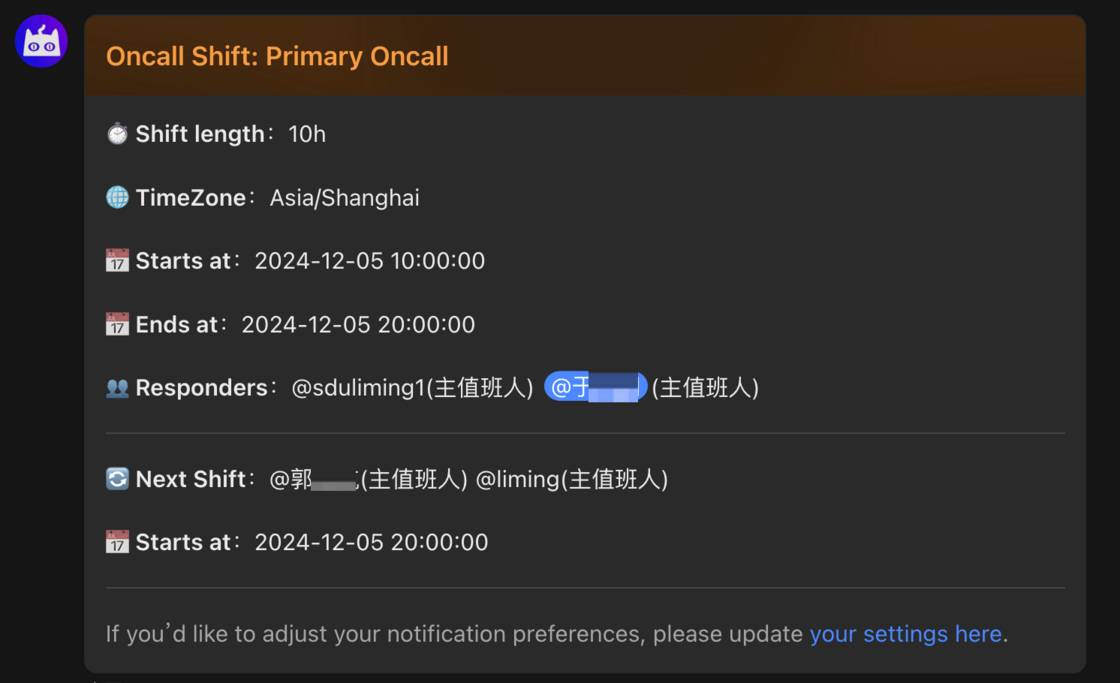Click the shift end time 2024-12-05 20:00:00
Image resolution: width=1120 pixels, height=683 pixels.
tap(357, 324)
